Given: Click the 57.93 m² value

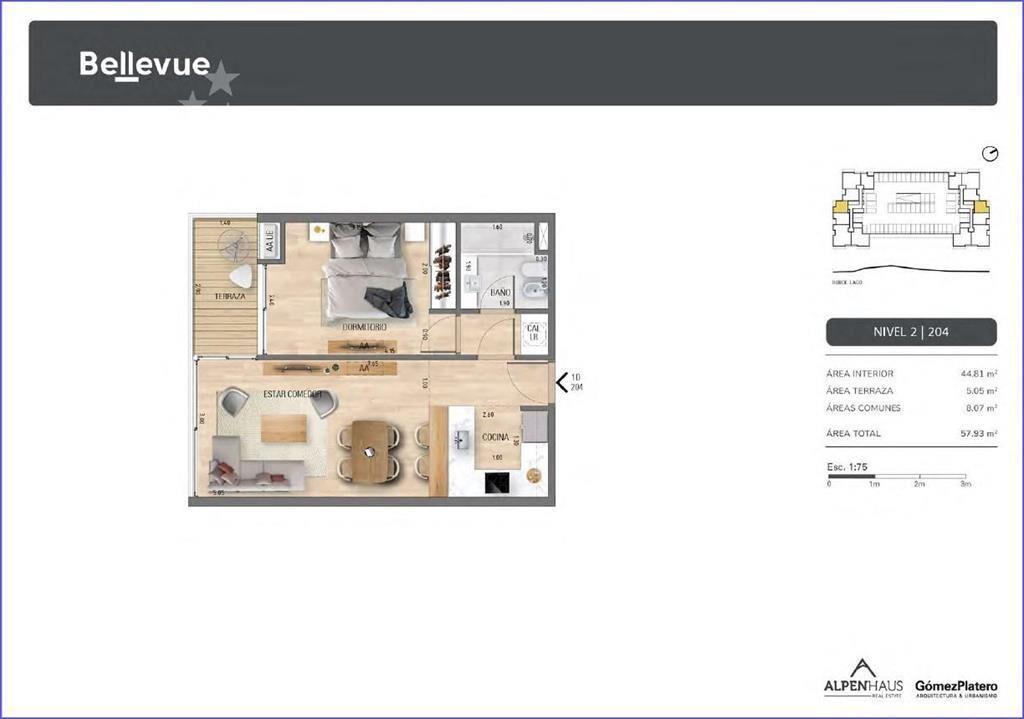Looking at the screenshot, I should [978, 433].
